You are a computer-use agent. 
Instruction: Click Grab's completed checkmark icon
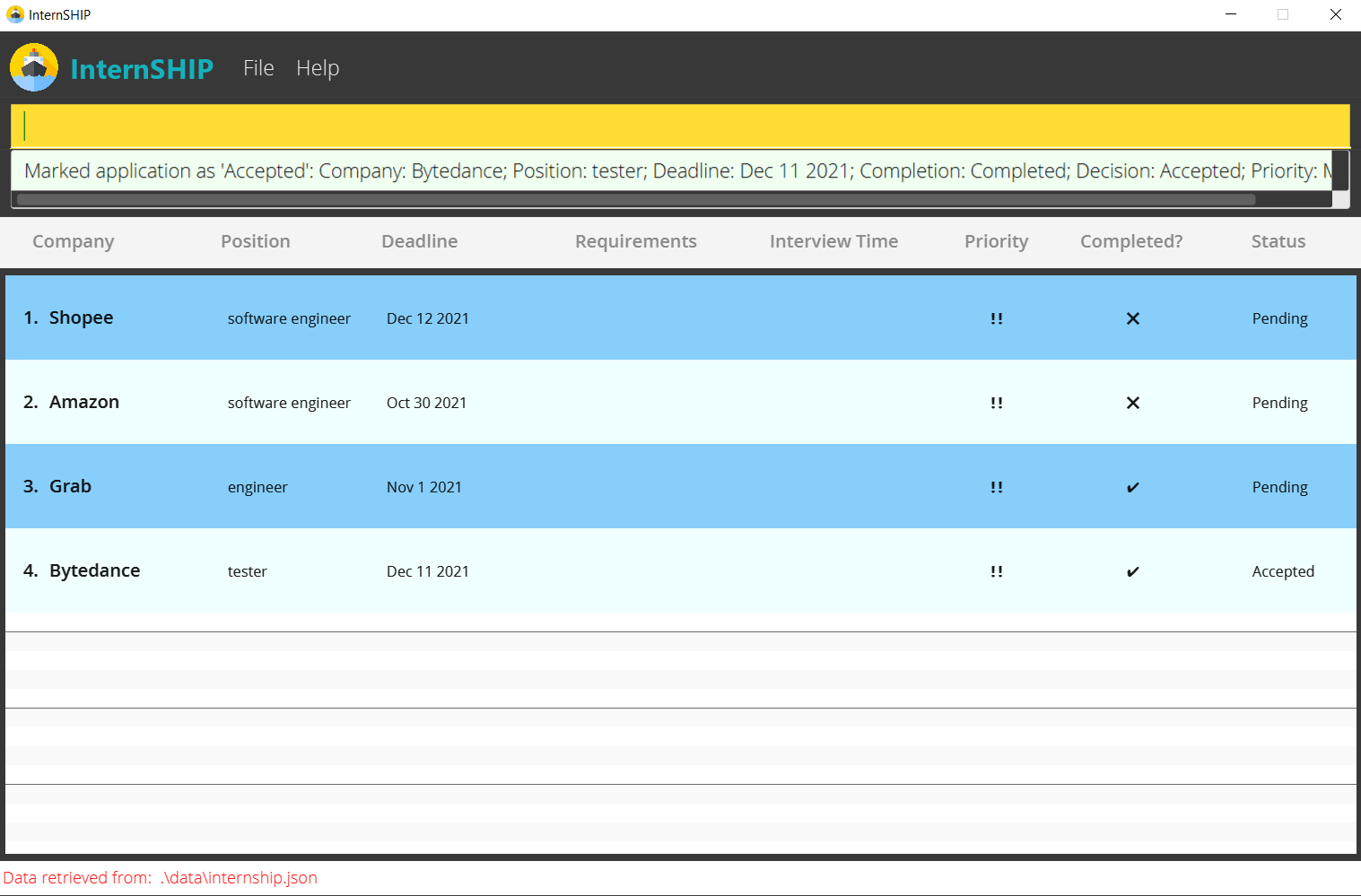[x=1133, y=487]
